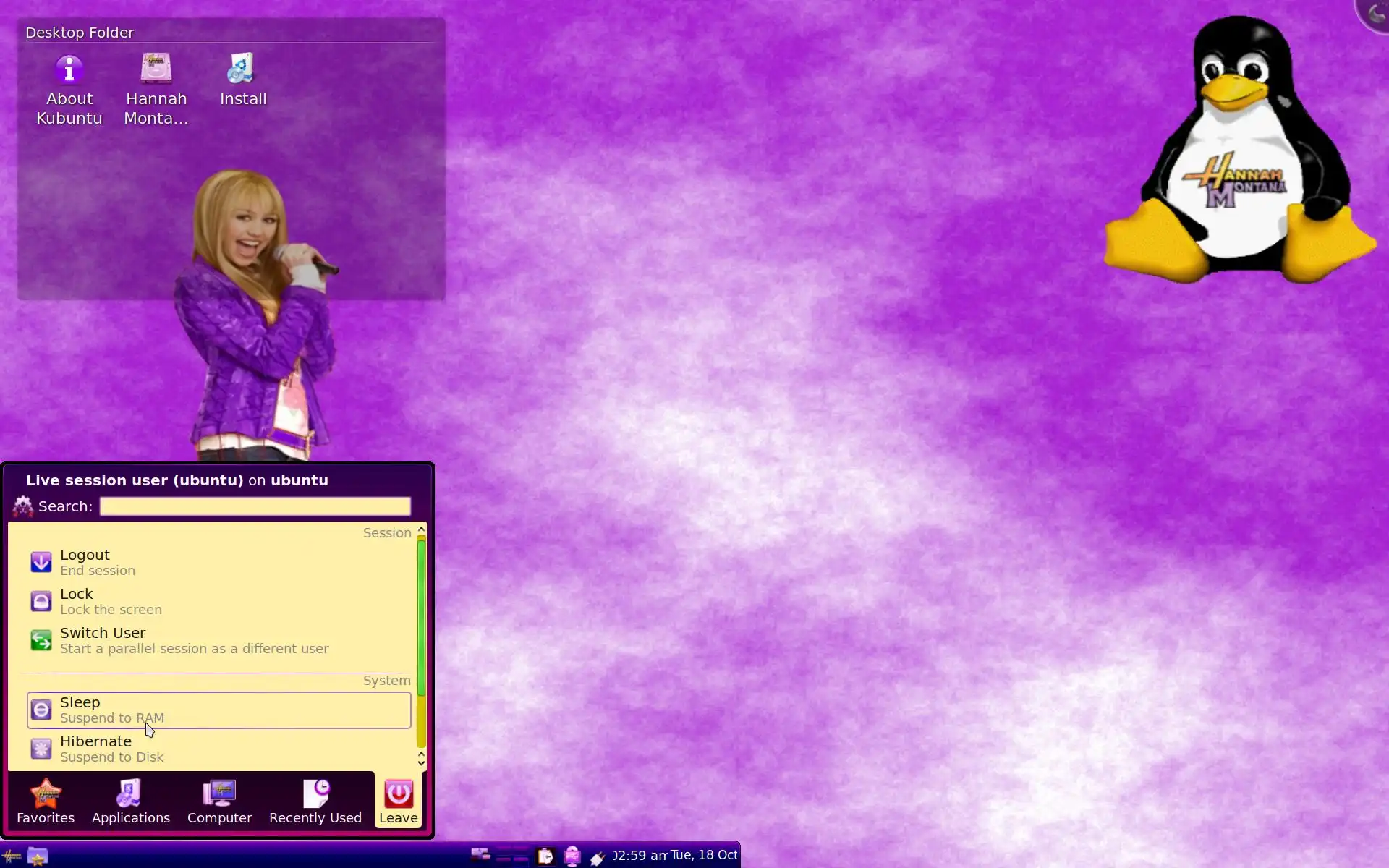
Task: Click the Logout session entry
Action: click(85, 562)
